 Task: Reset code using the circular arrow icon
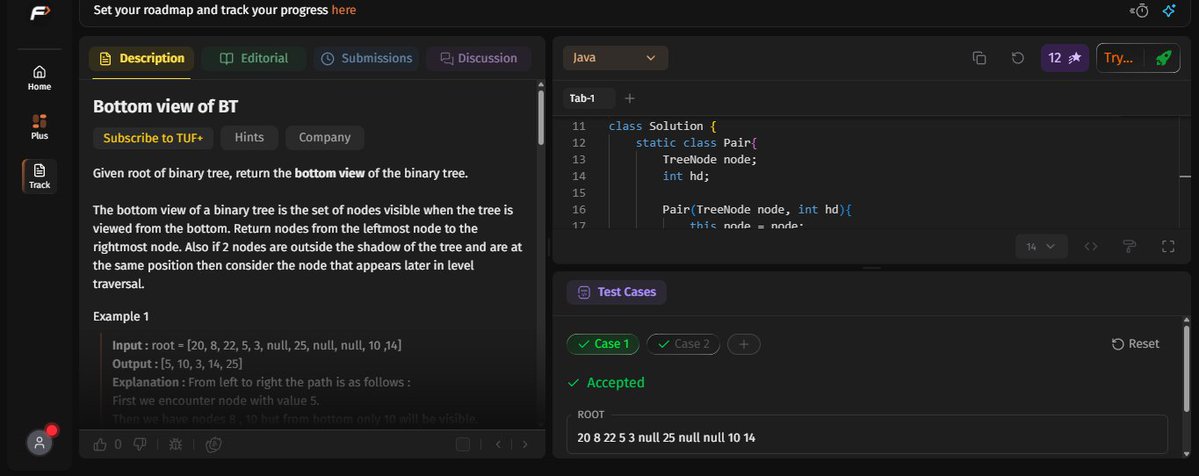[1018, 58]
